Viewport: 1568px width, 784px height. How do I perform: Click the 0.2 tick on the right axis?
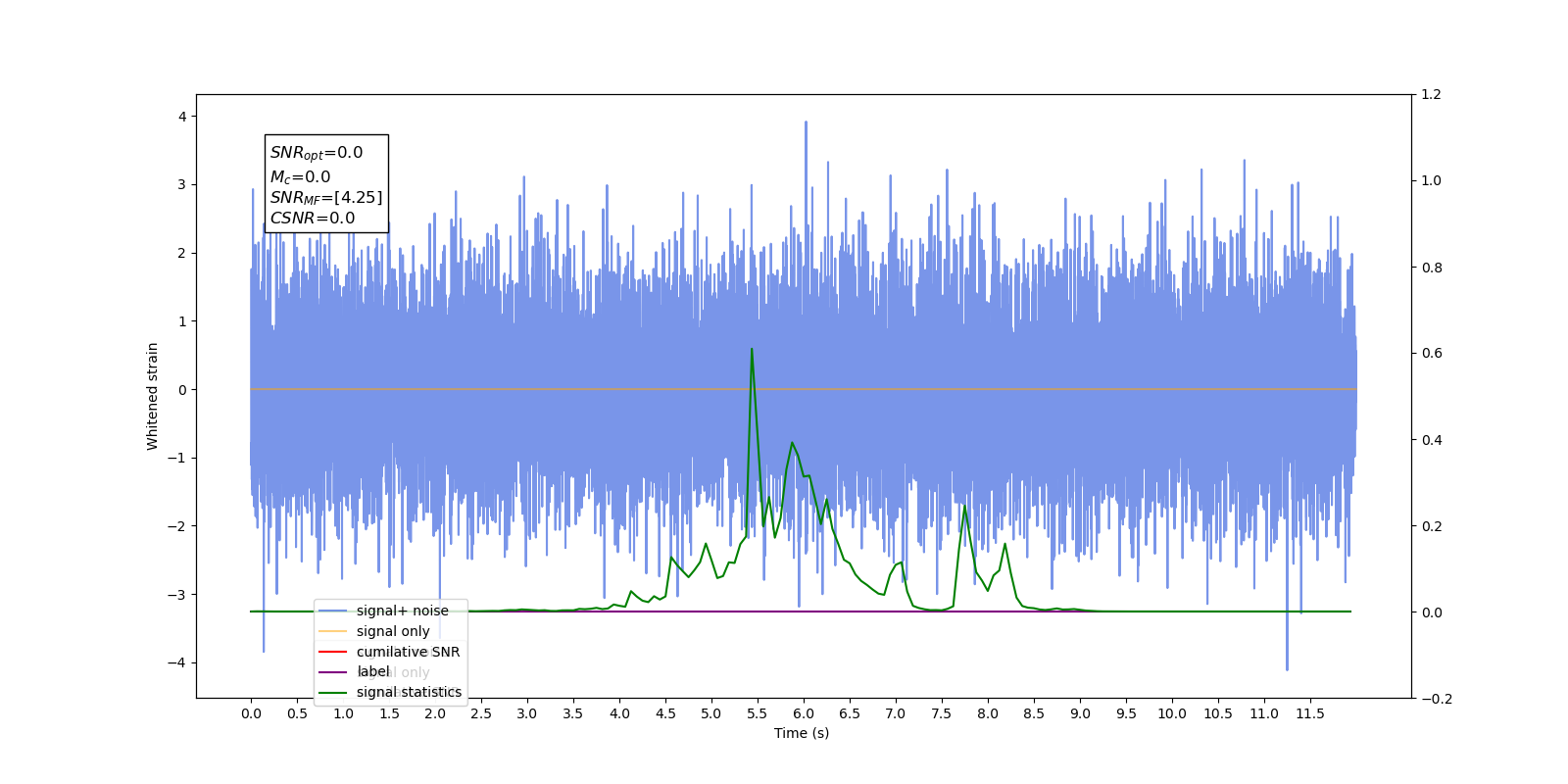1432,526
